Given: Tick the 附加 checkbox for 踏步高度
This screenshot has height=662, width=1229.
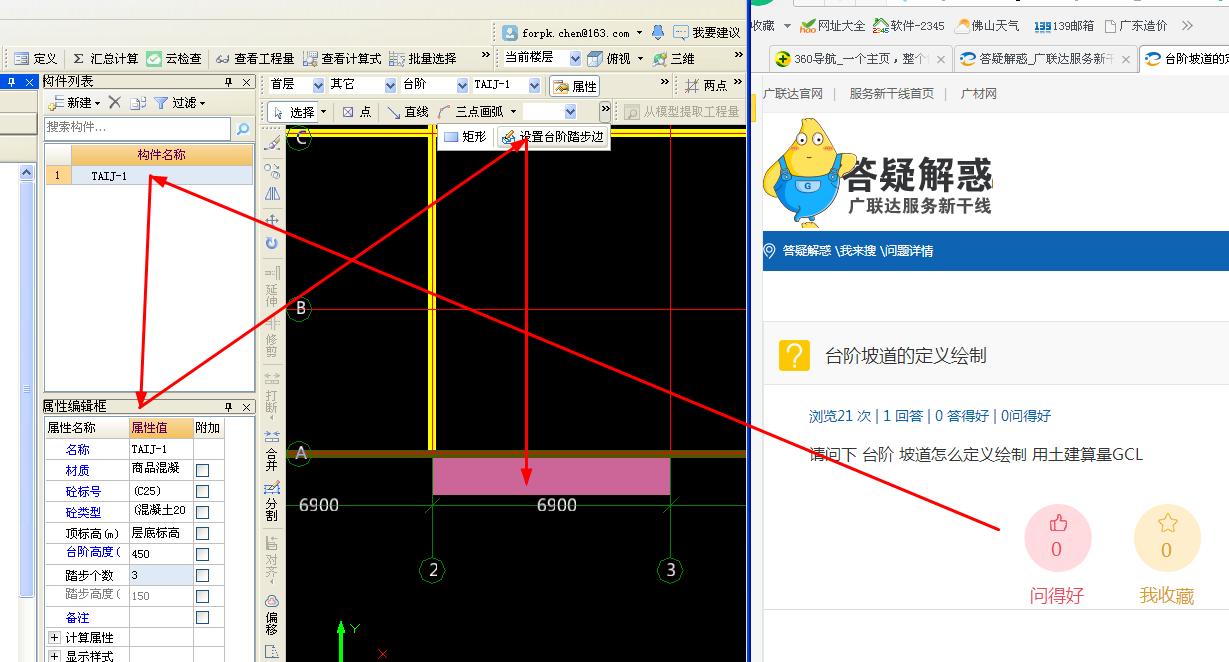Looking at the screenshot, I should 203,596.
